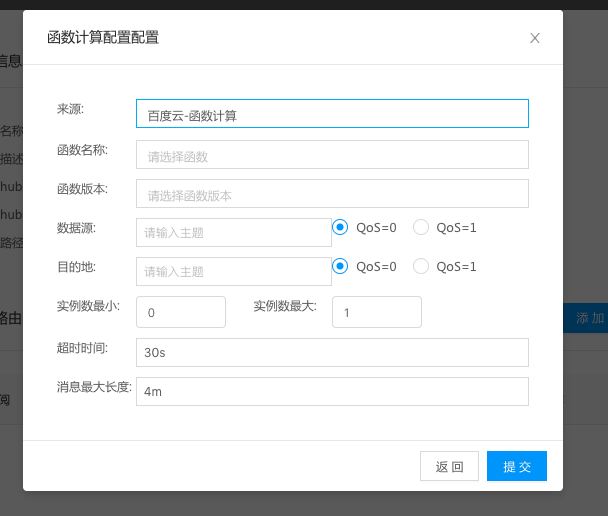Focus the 目的地 topic input field
The height and width of the screenshot is (516, 608).
pyautogui.click(x=234, y=271)
